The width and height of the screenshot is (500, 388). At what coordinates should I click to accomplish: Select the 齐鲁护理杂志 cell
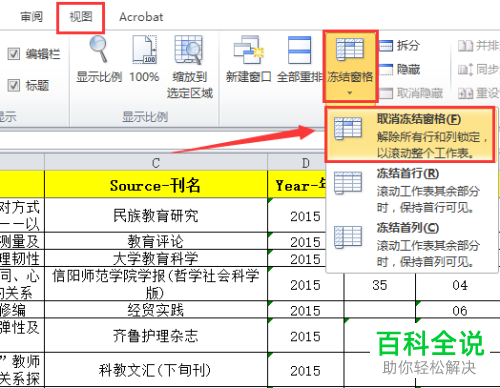[x=156, y=335]
